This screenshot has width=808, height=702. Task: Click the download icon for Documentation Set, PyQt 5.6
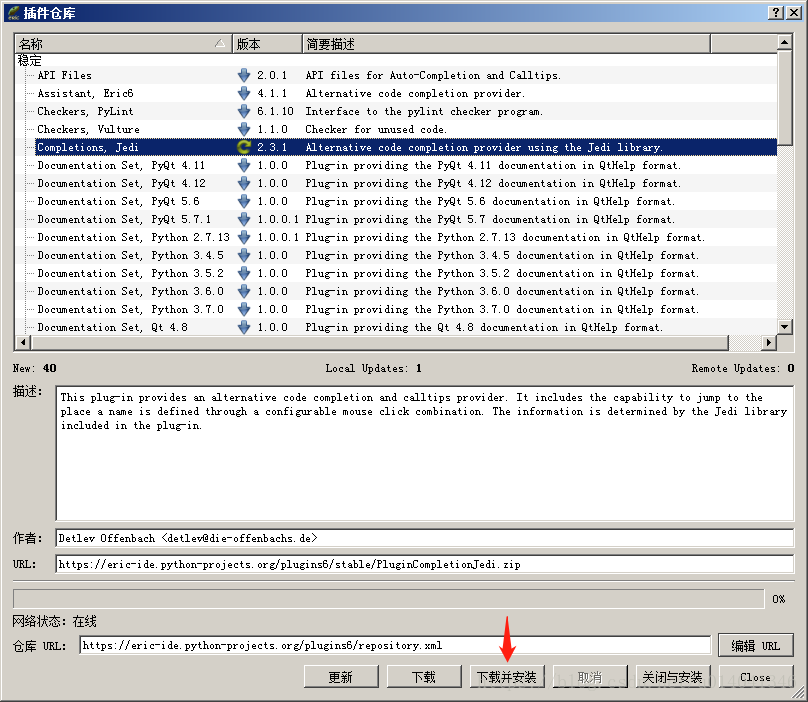coord(244,202)
